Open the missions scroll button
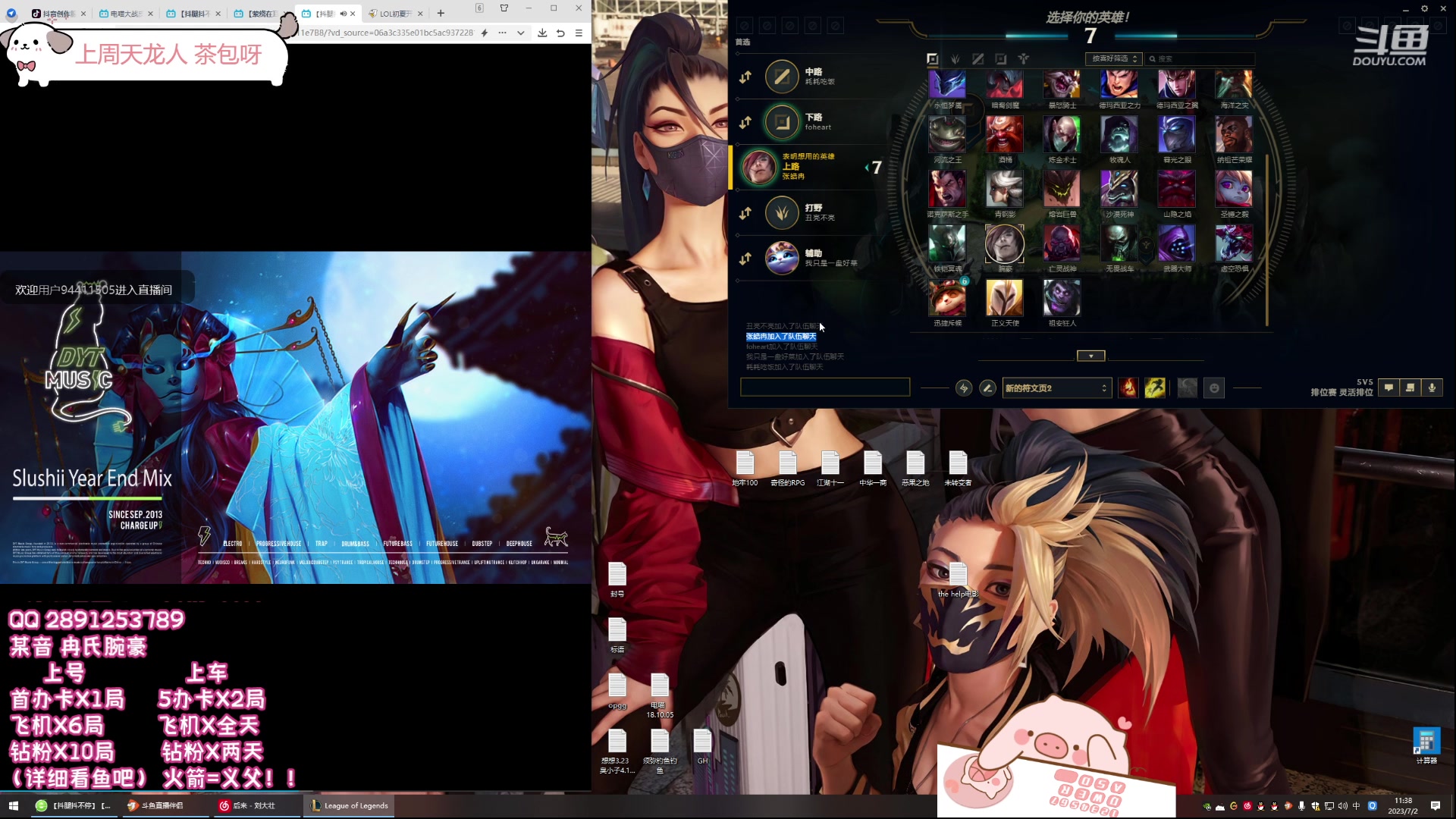1456x819 pixels. click(1410, 388)
